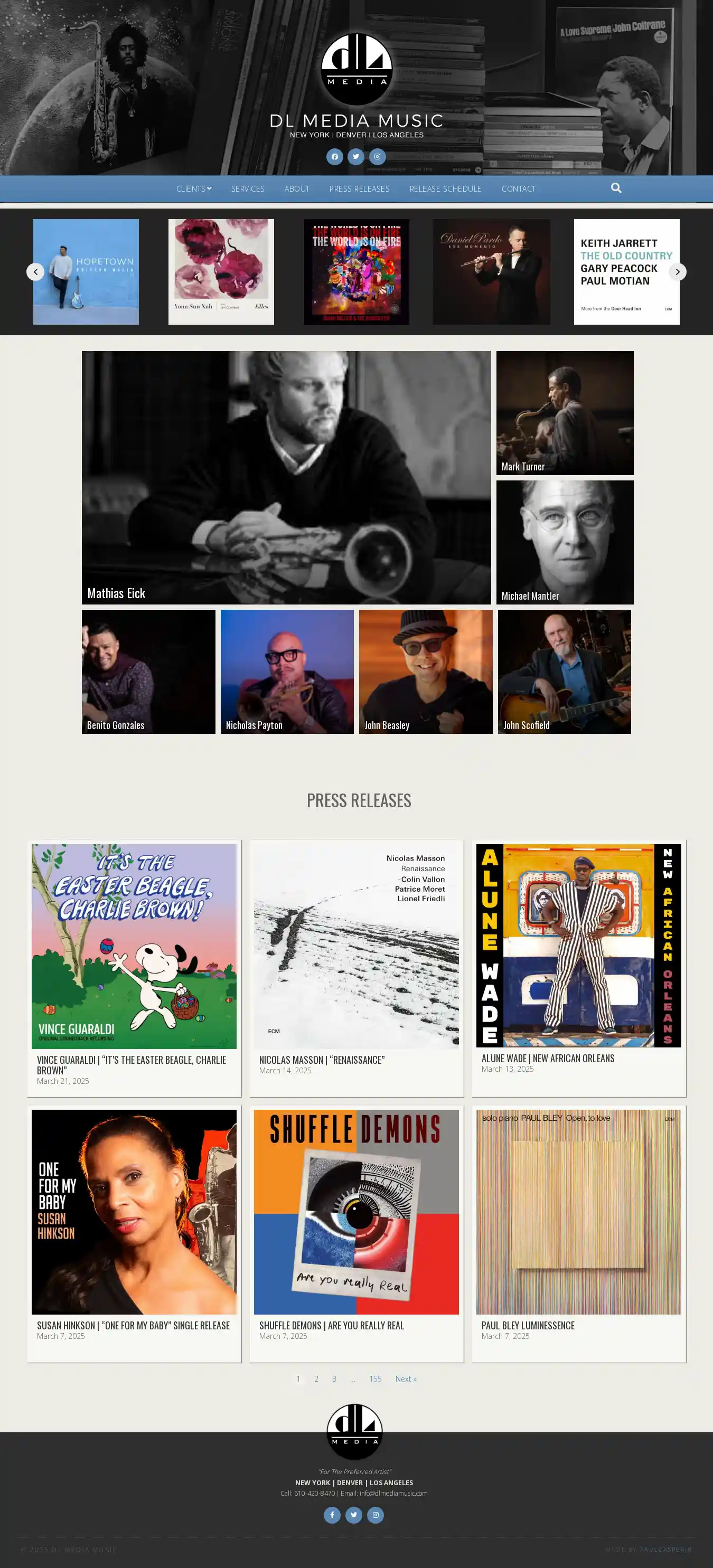Click the DL Media logo in header

357,69
